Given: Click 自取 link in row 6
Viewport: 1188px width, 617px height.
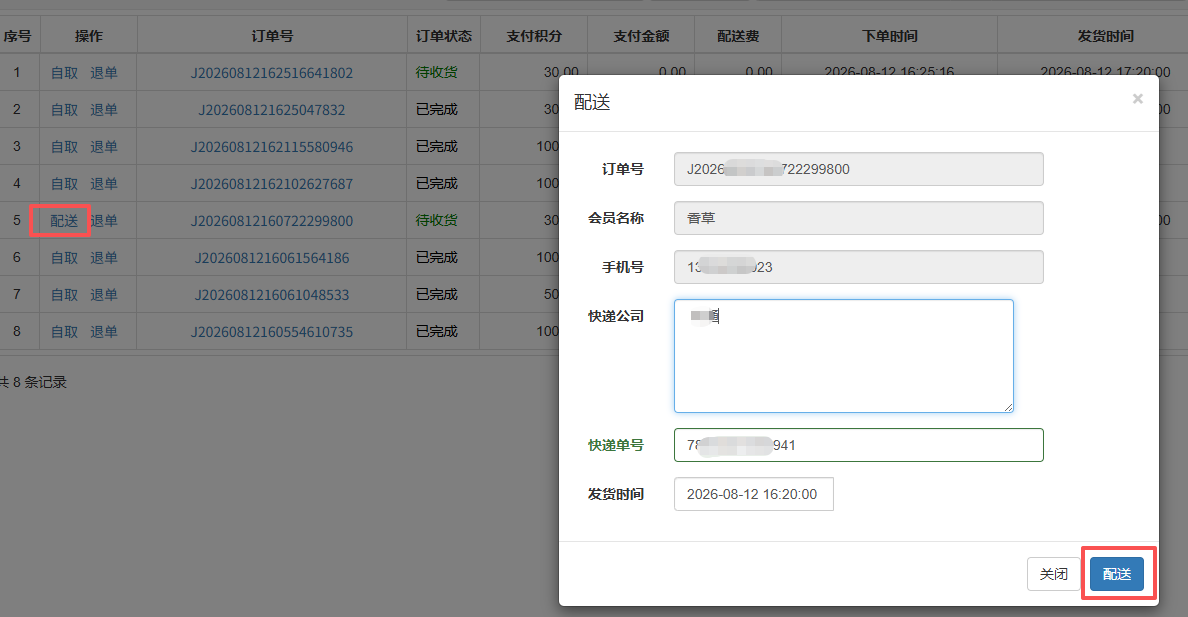Looking at the screenshot, I should pos(64,258).
